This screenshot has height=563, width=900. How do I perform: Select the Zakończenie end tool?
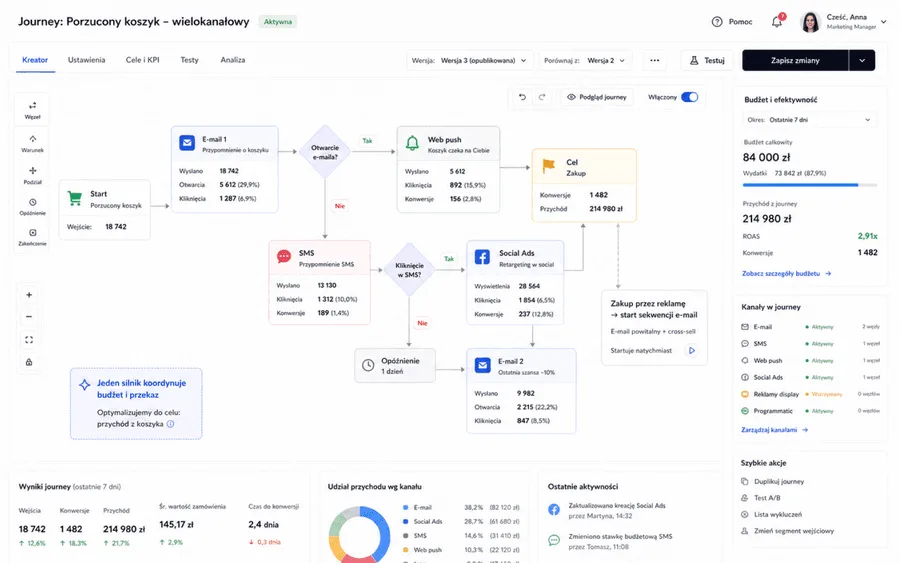pyautogui.click(x=32, y=237)
